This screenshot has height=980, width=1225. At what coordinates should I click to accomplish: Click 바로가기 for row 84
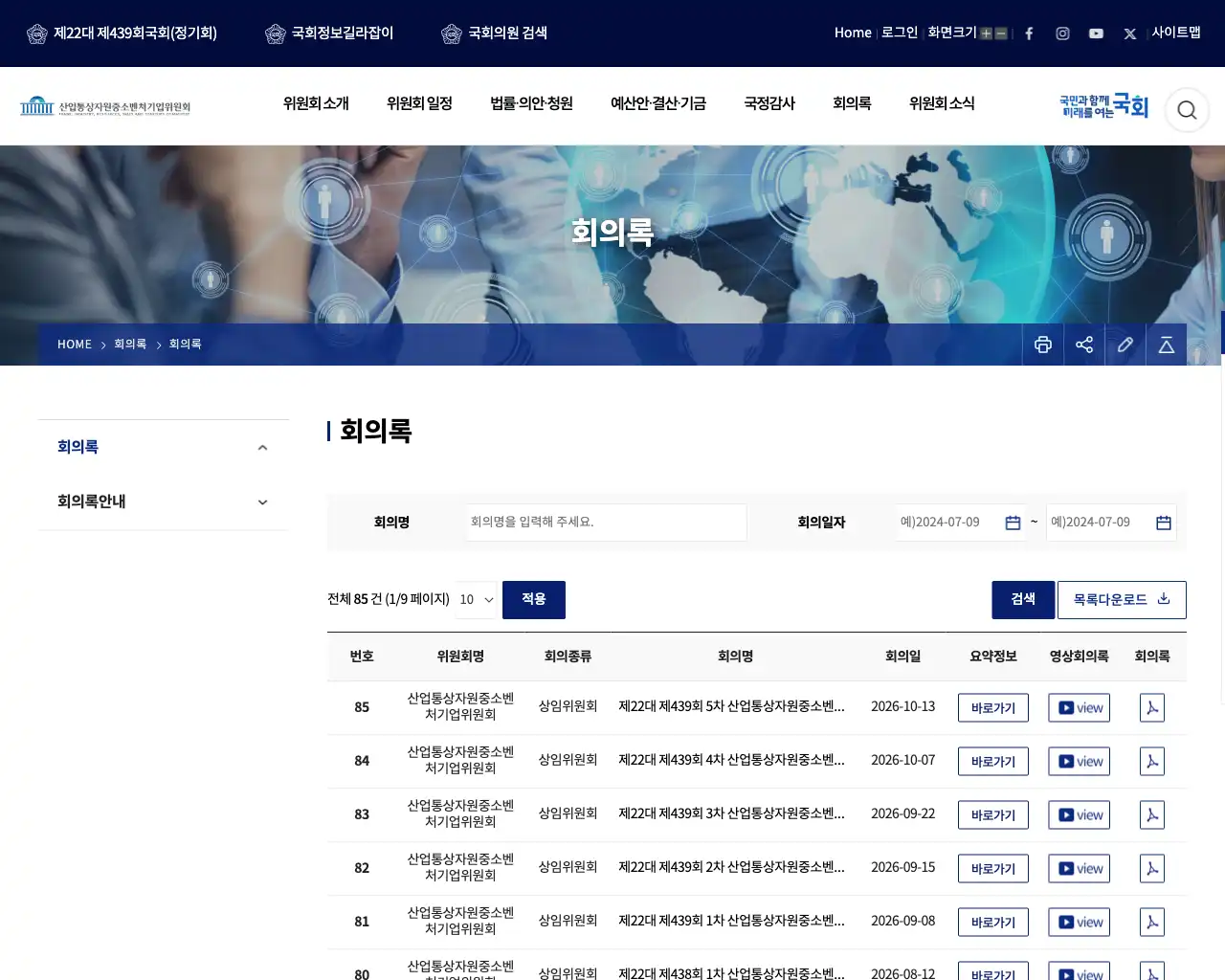coord(993,762)
